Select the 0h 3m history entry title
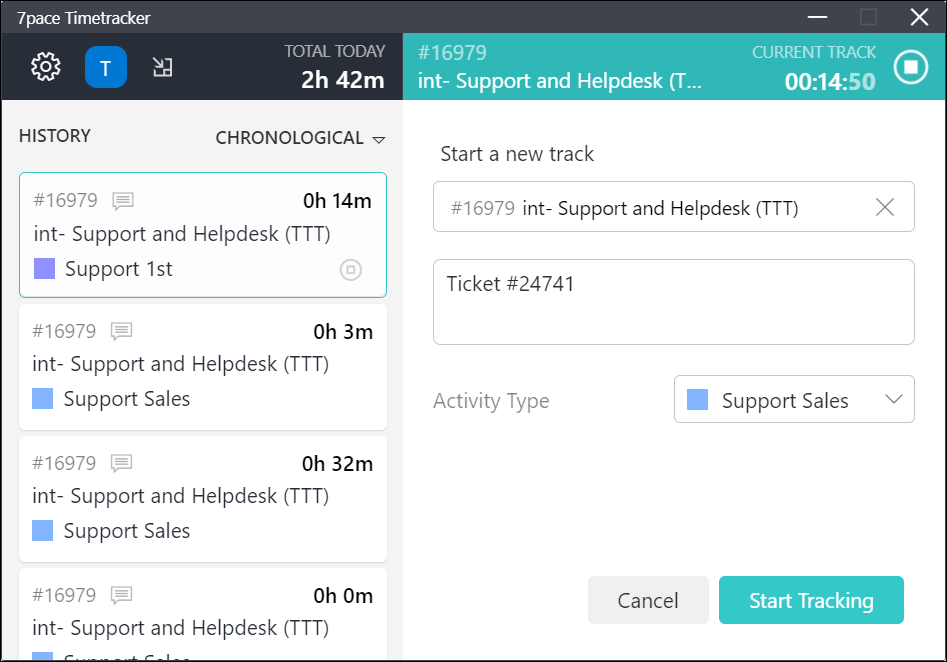The height and width of the screenshot is (662, 947). (x=181, y=364)
